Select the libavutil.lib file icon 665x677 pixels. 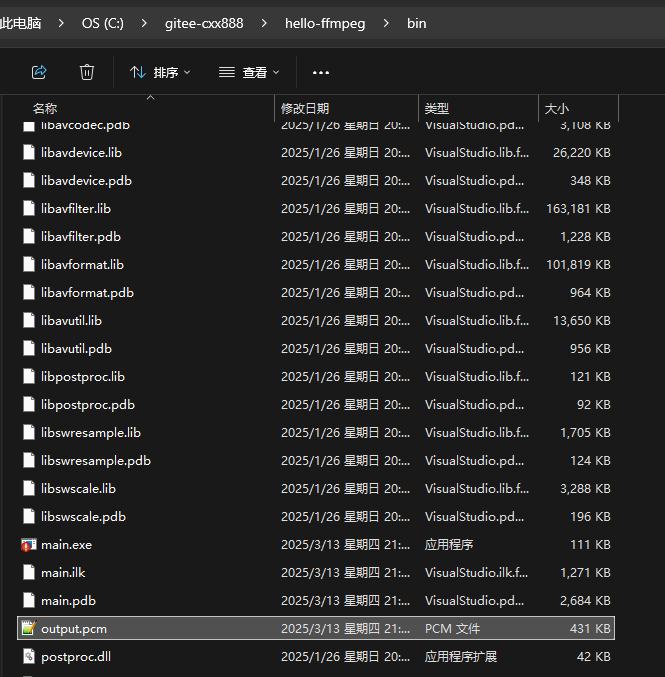28,321
